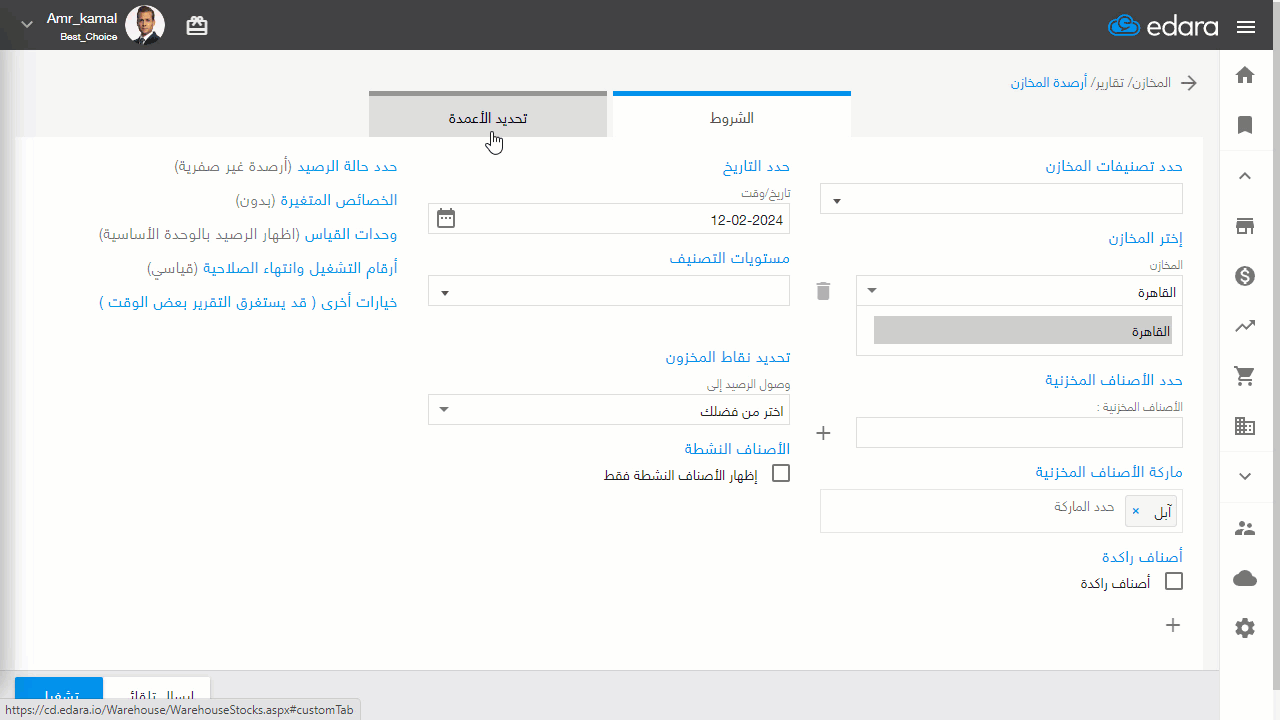Select the الشروط tab

(732, 116)
